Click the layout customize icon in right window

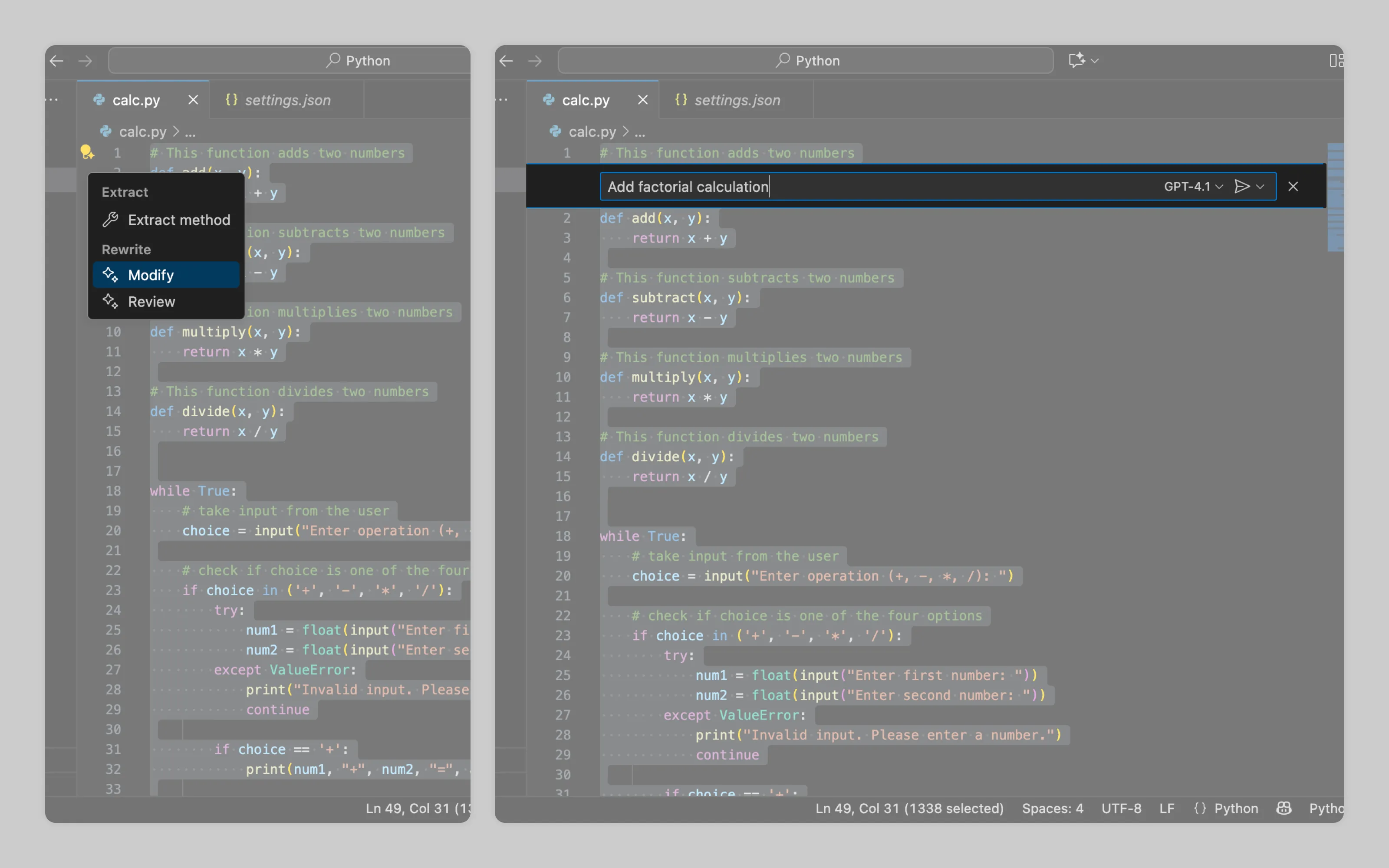pyautogui.click(x=1336, y=60)
